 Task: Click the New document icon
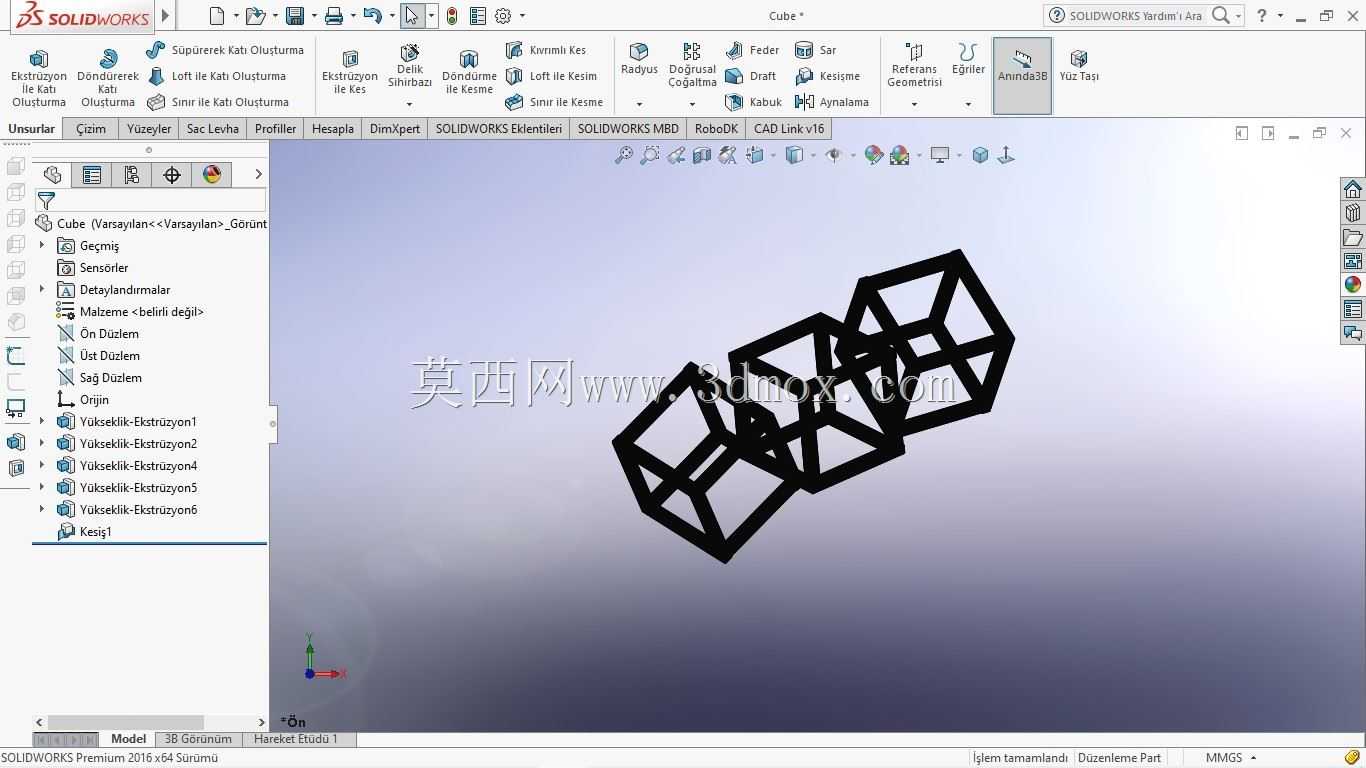[217, 15]
